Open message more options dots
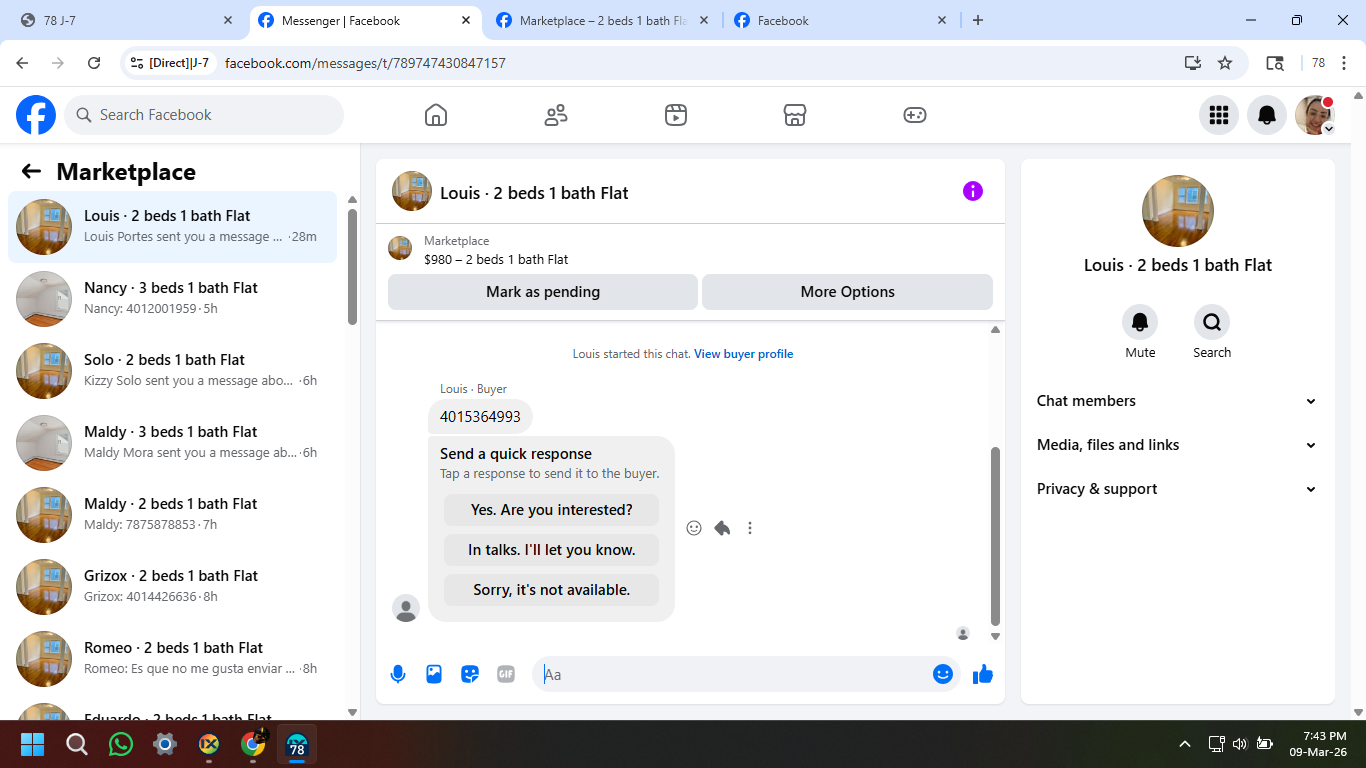The image size is (1366, 768). pos(750,528)
